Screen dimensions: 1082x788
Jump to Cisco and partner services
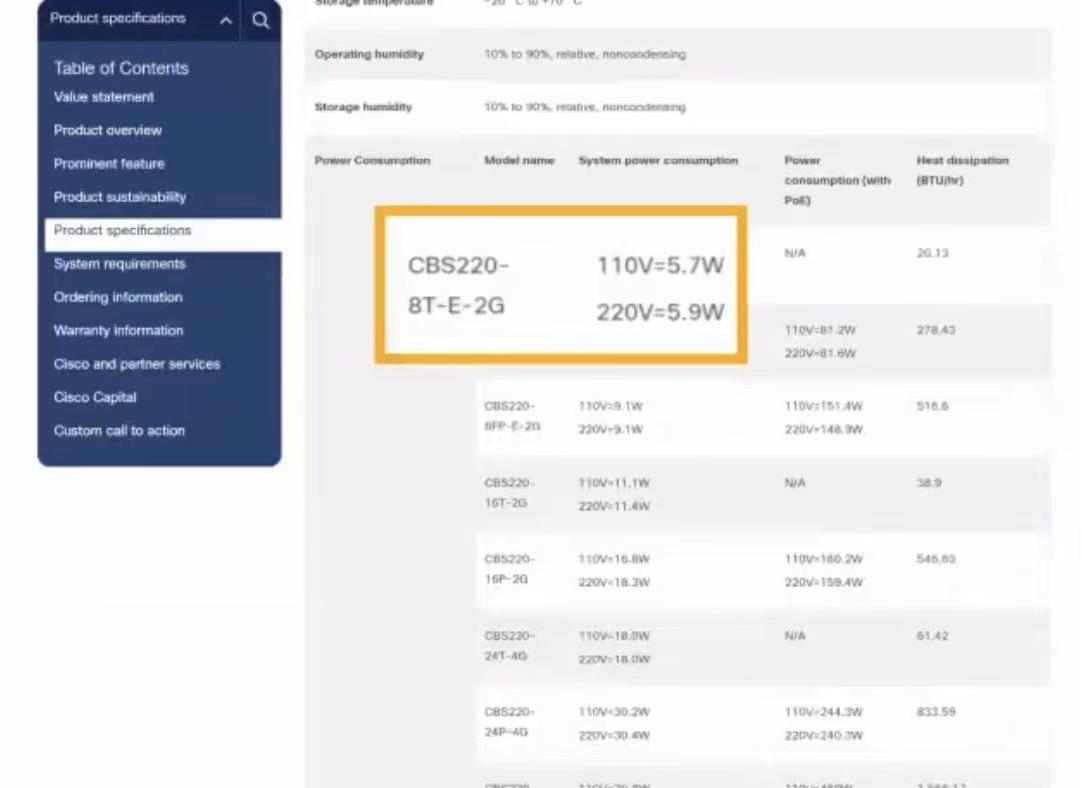pos(137,364)
